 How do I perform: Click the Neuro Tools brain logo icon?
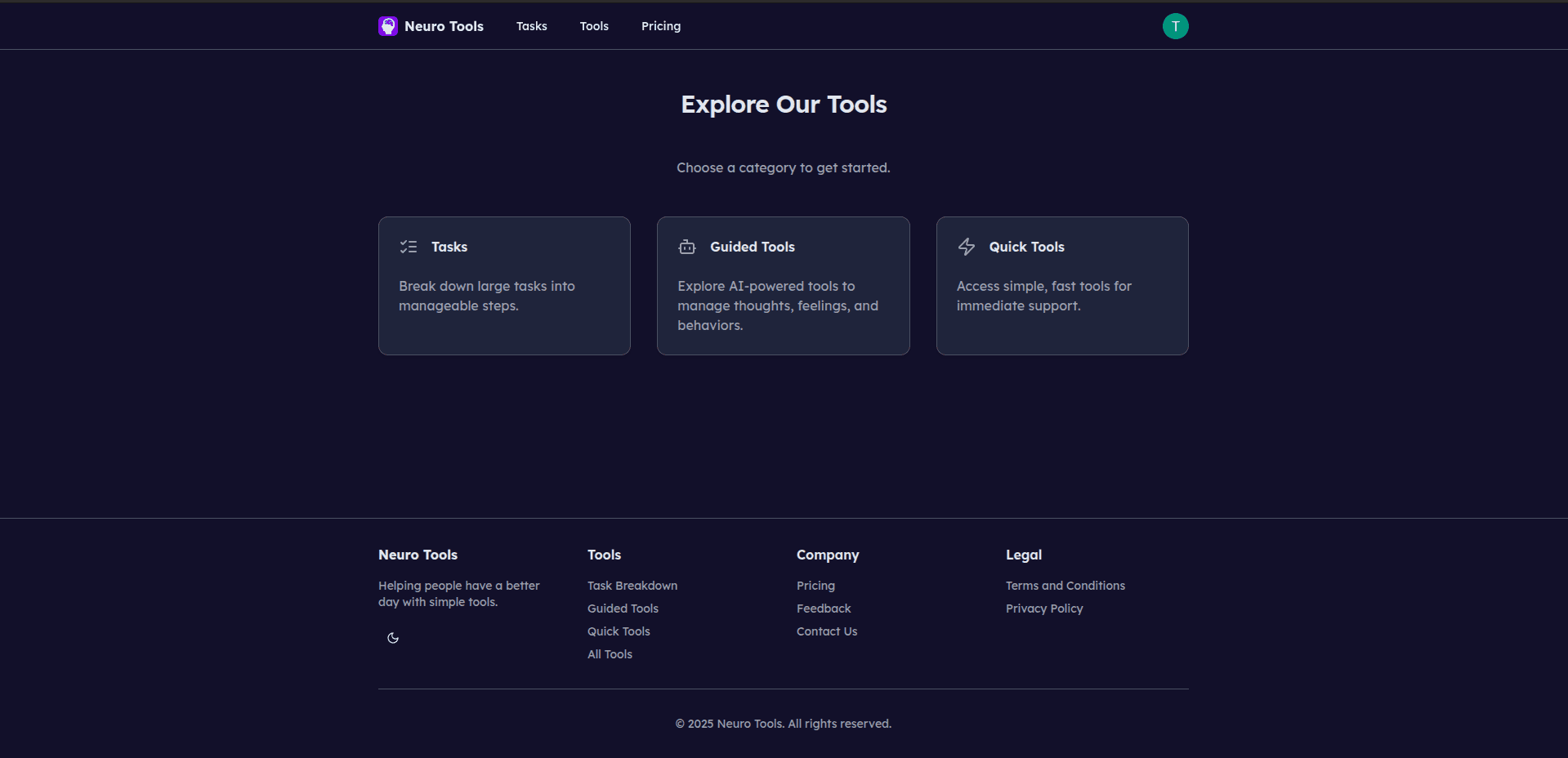point(388,26)
